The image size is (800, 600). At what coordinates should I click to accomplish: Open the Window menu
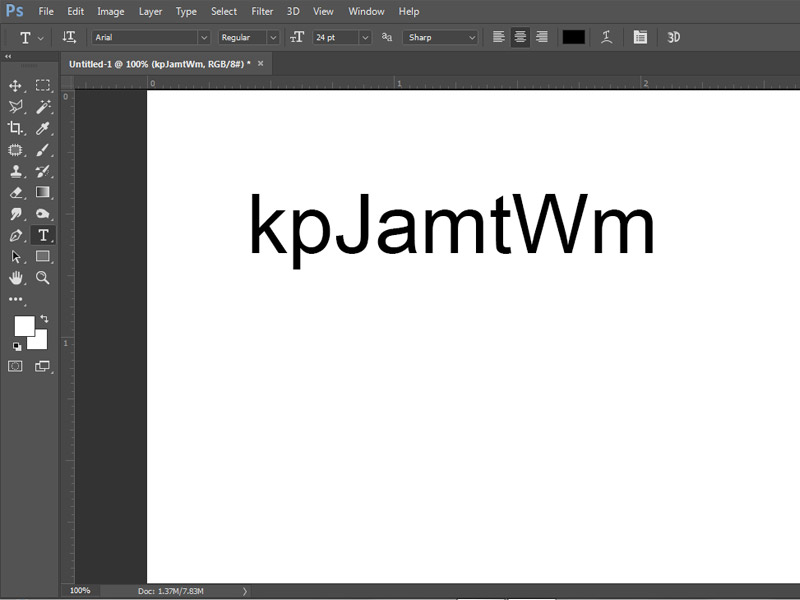pos(366,11)
